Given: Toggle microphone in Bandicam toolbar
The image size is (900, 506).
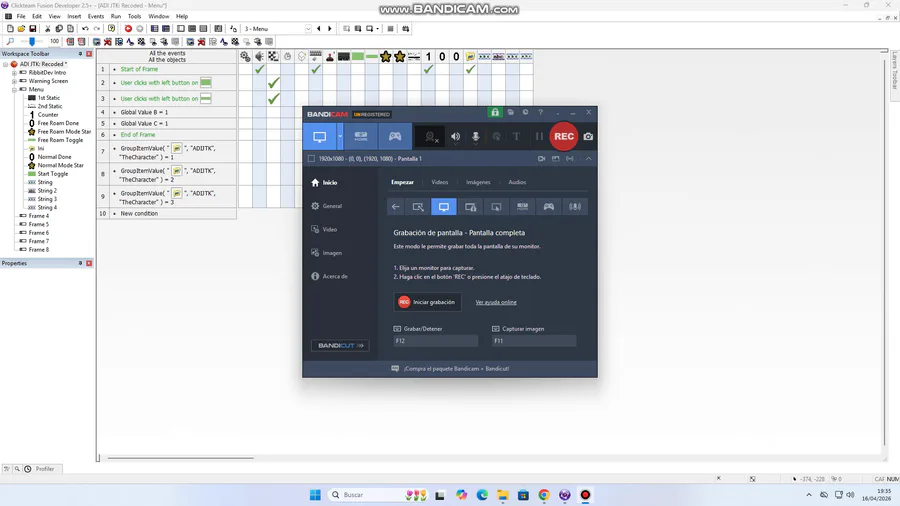Looking at the screenshot, I should click(475, 137).
